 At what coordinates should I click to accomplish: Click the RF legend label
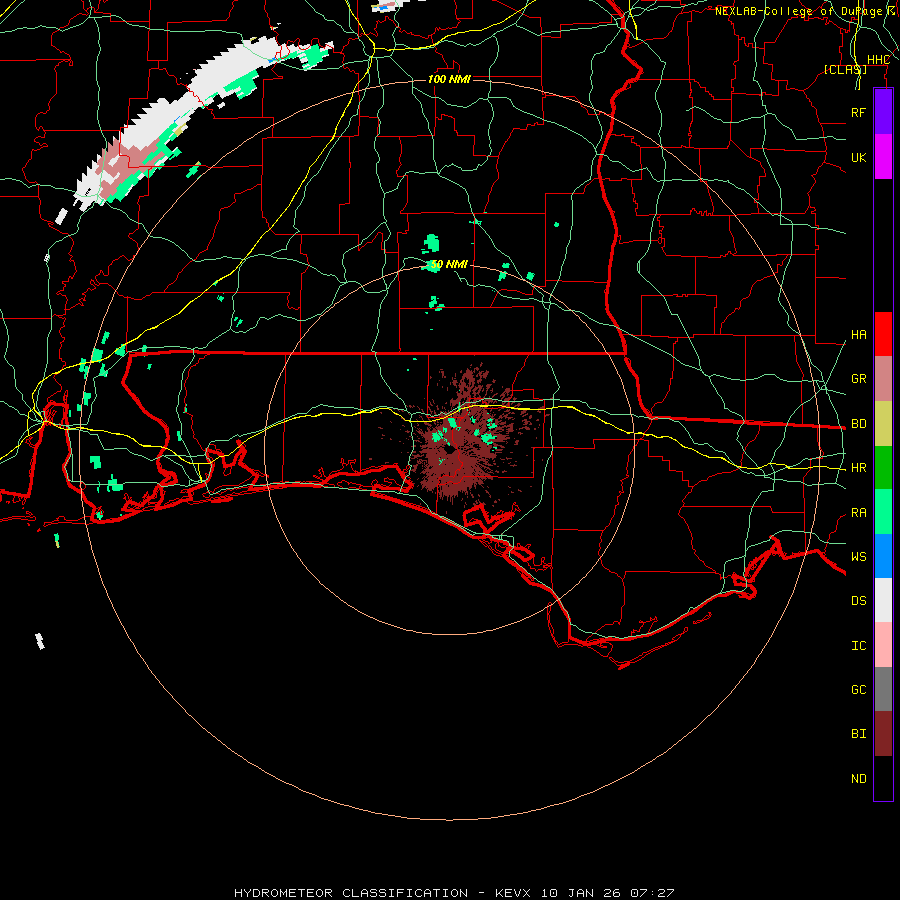[x=859, y=112]
